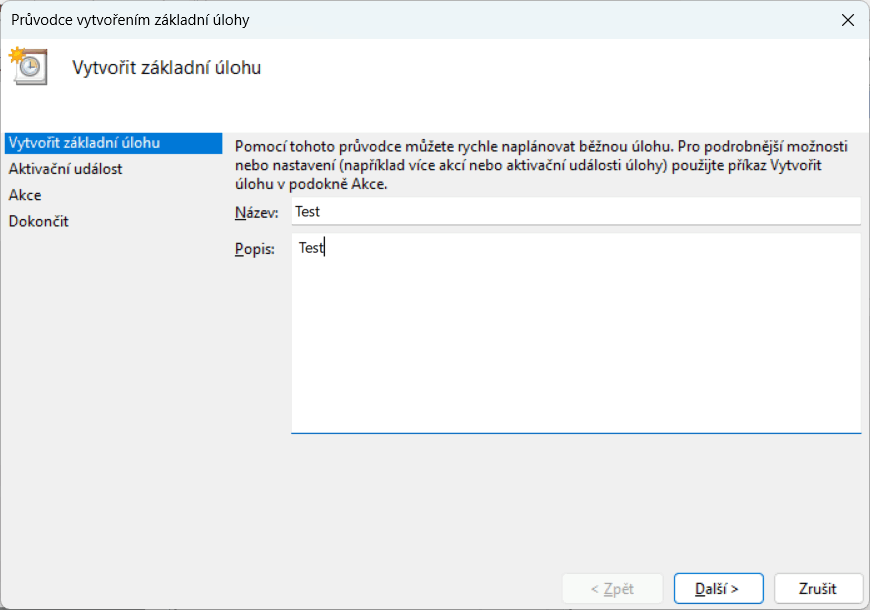The height and width of the screenshot is (610, 870).
Task: Click the introductory paragraph starting 'Pomocí tohoto průvodce'
Action: click(x=540, y=165)
